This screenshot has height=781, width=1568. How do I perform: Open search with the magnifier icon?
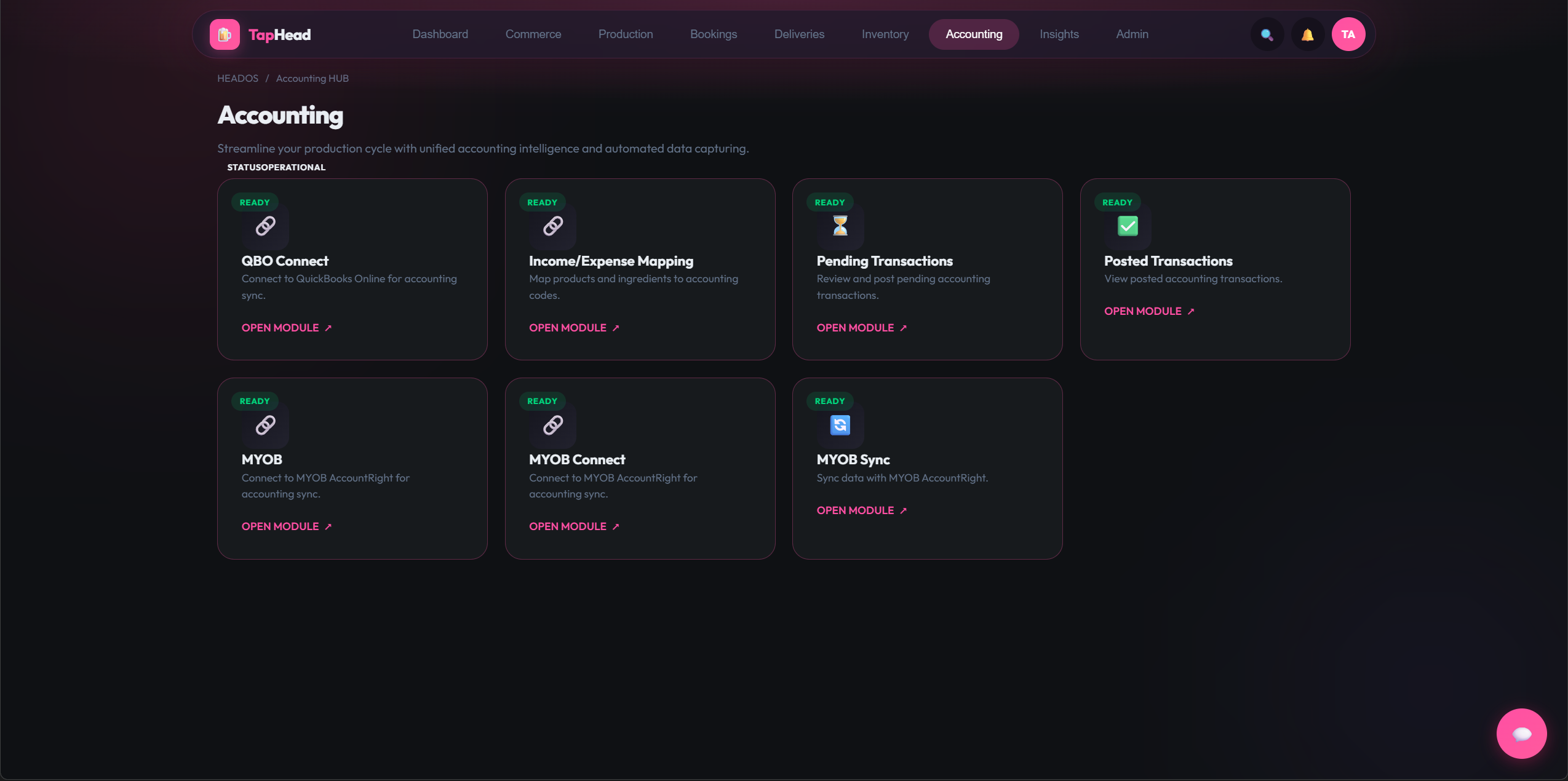click(x=1267, y=34)
